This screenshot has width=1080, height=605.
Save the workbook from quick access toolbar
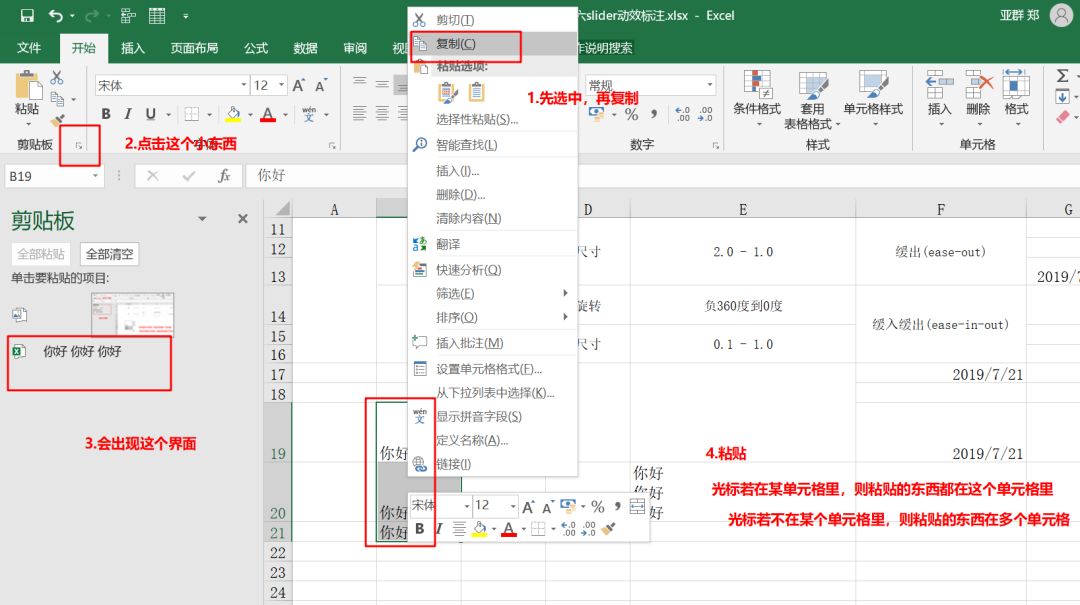[27, 15]
